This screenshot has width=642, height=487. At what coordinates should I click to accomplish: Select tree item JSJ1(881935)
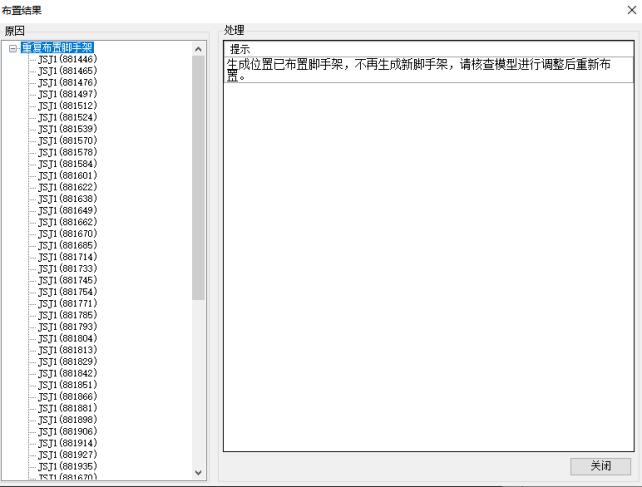tap(67, 466)
